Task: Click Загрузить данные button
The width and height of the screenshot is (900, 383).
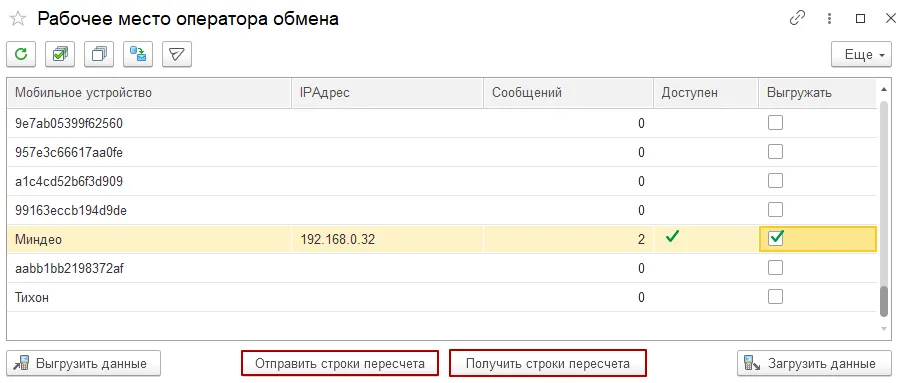Action: (x=814, y=363)
